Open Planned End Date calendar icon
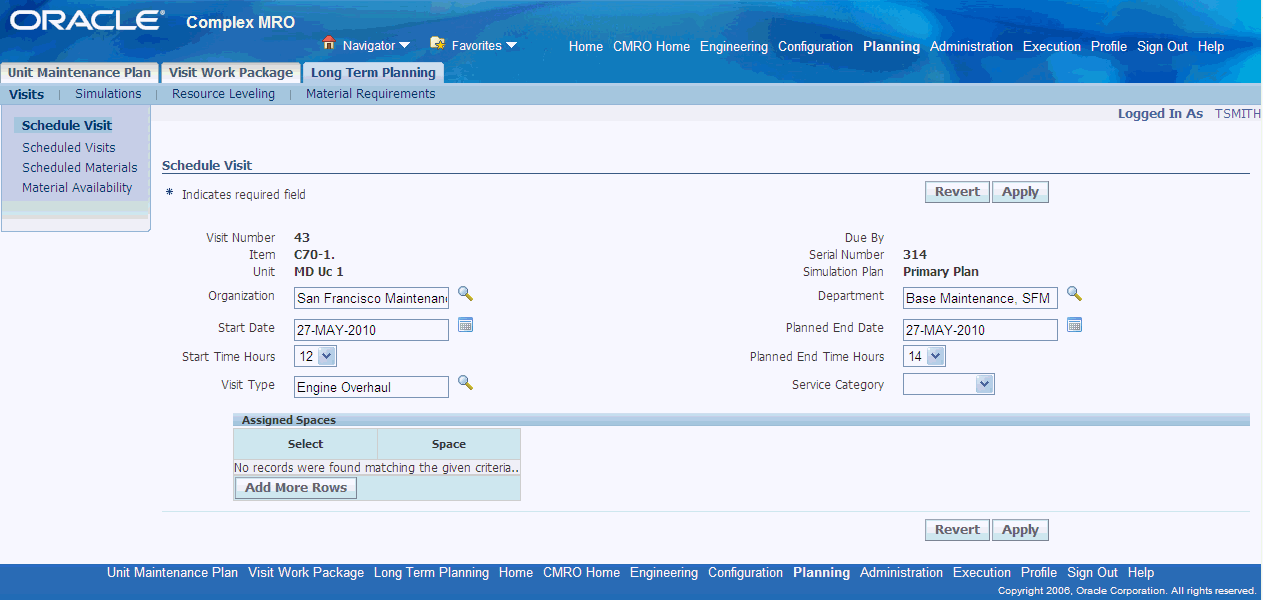 [x=1074, y=325]
